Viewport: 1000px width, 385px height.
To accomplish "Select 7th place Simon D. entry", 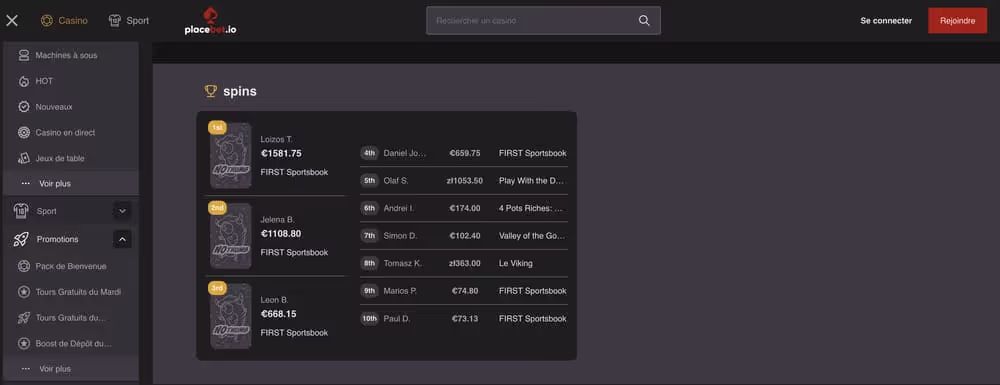I will point(464,236).
